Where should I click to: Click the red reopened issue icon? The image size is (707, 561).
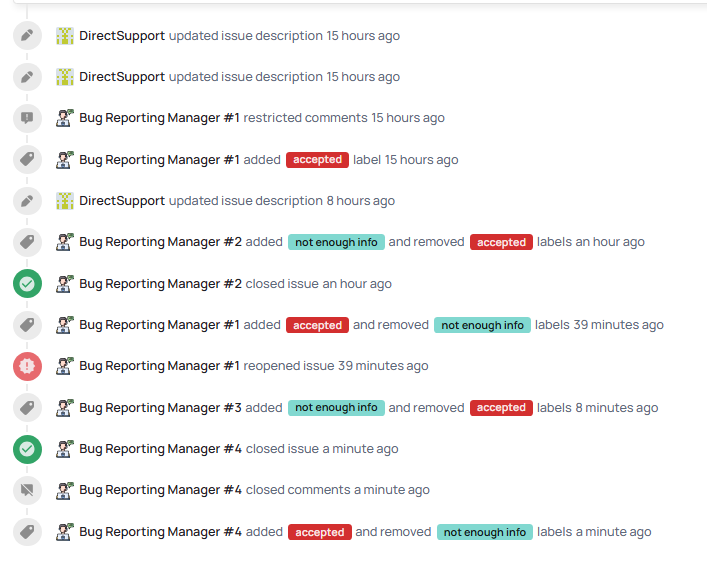(27, 366)
